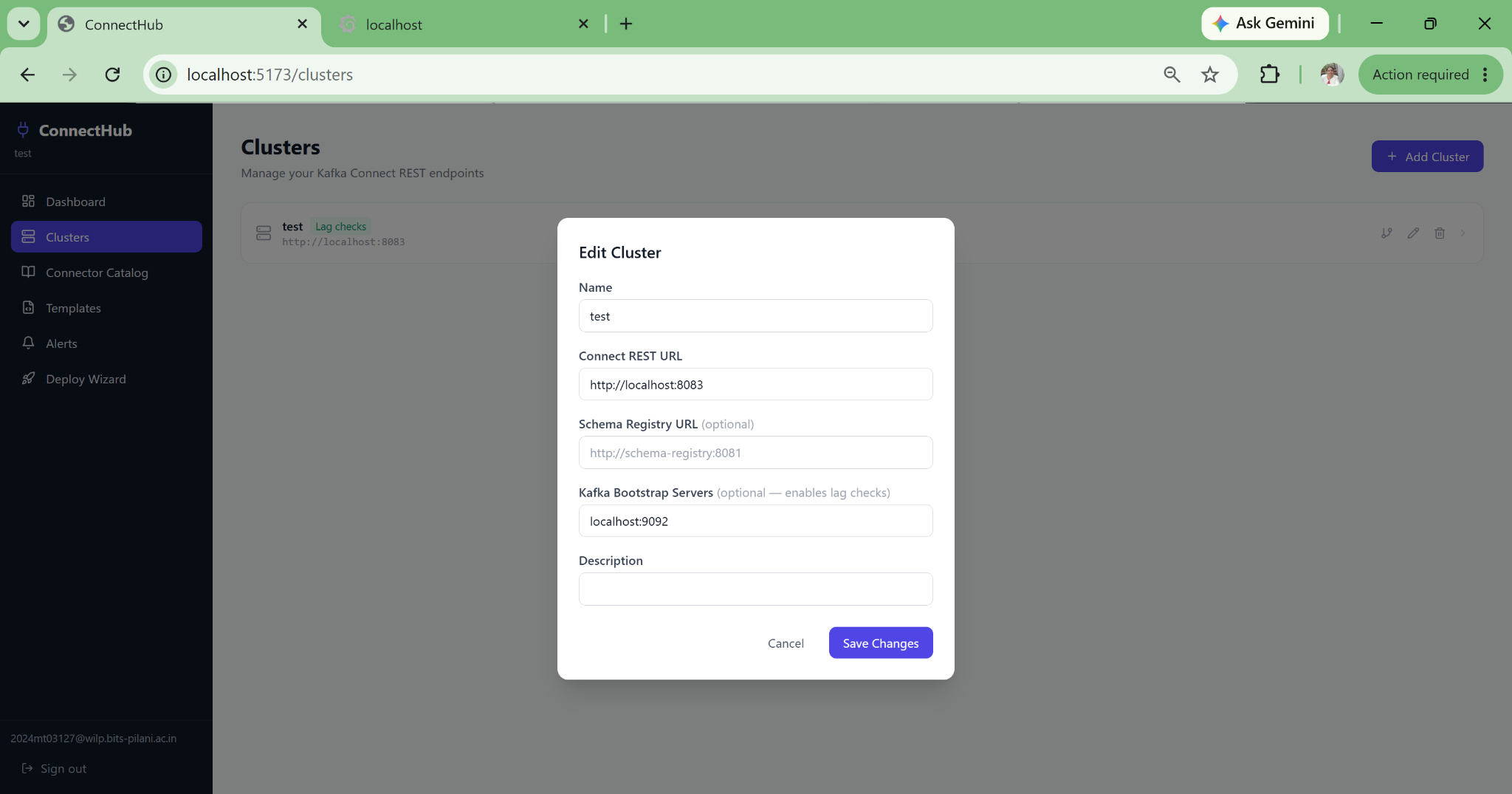Open Connector Catalog from sidebar

106,273
